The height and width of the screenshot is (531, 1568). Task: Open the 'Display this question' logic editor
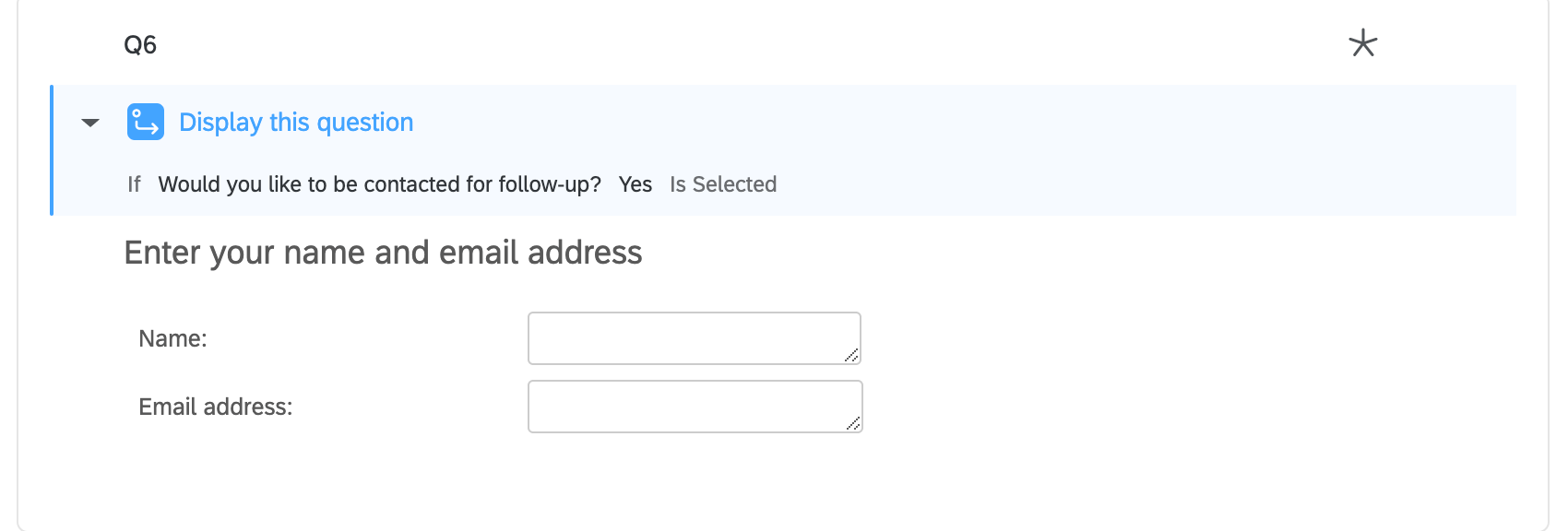[295, 122]
